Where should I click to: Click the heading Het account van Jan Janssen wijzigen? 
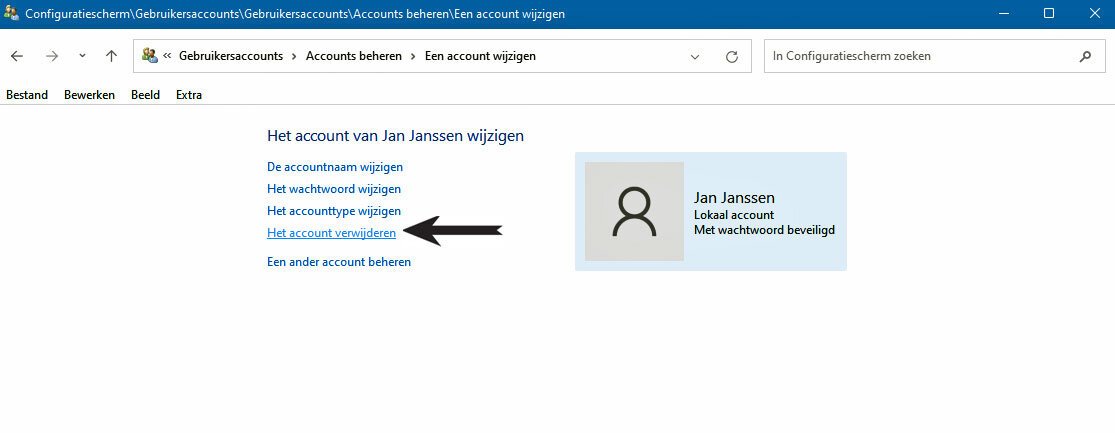[x=395, y=136]
